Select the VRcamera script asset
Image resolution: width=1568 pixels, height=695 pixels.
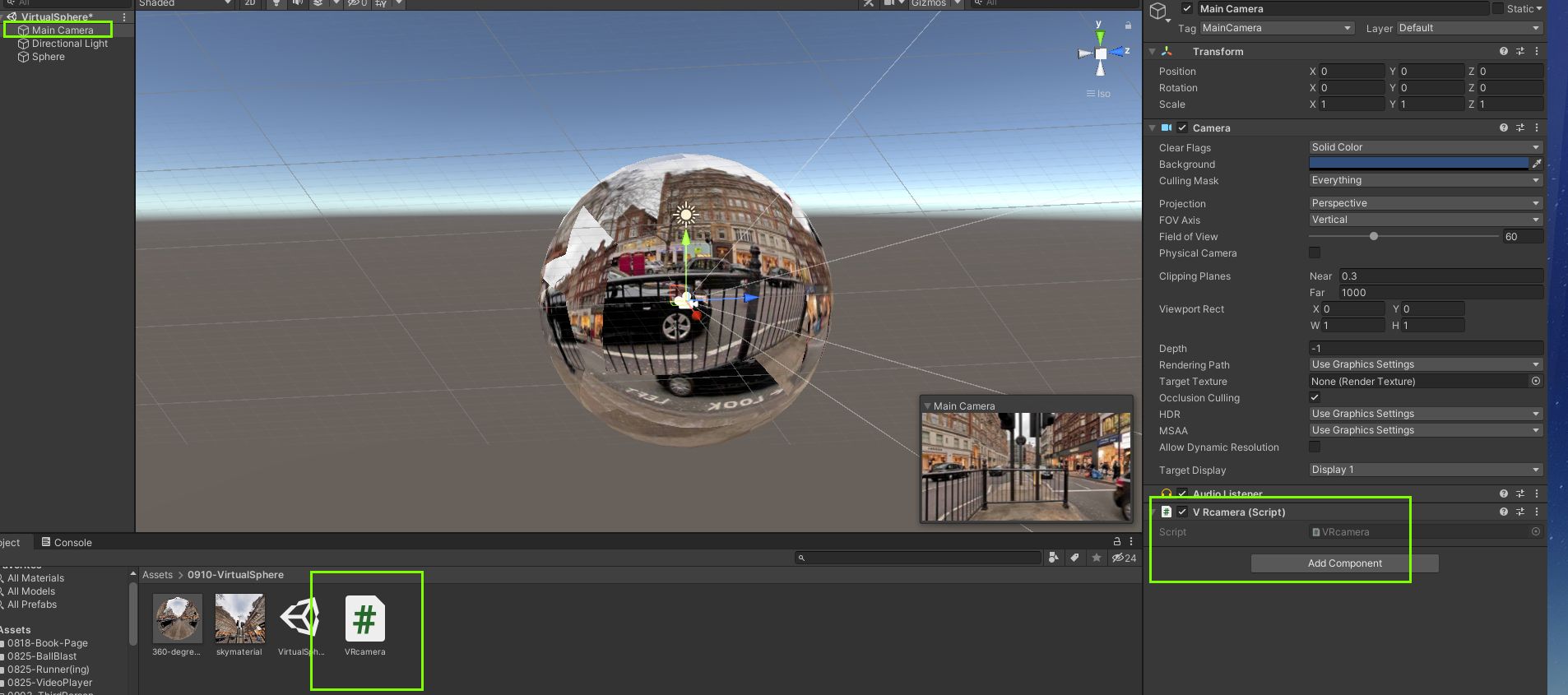pyautogui.click(x=365, y=626)
